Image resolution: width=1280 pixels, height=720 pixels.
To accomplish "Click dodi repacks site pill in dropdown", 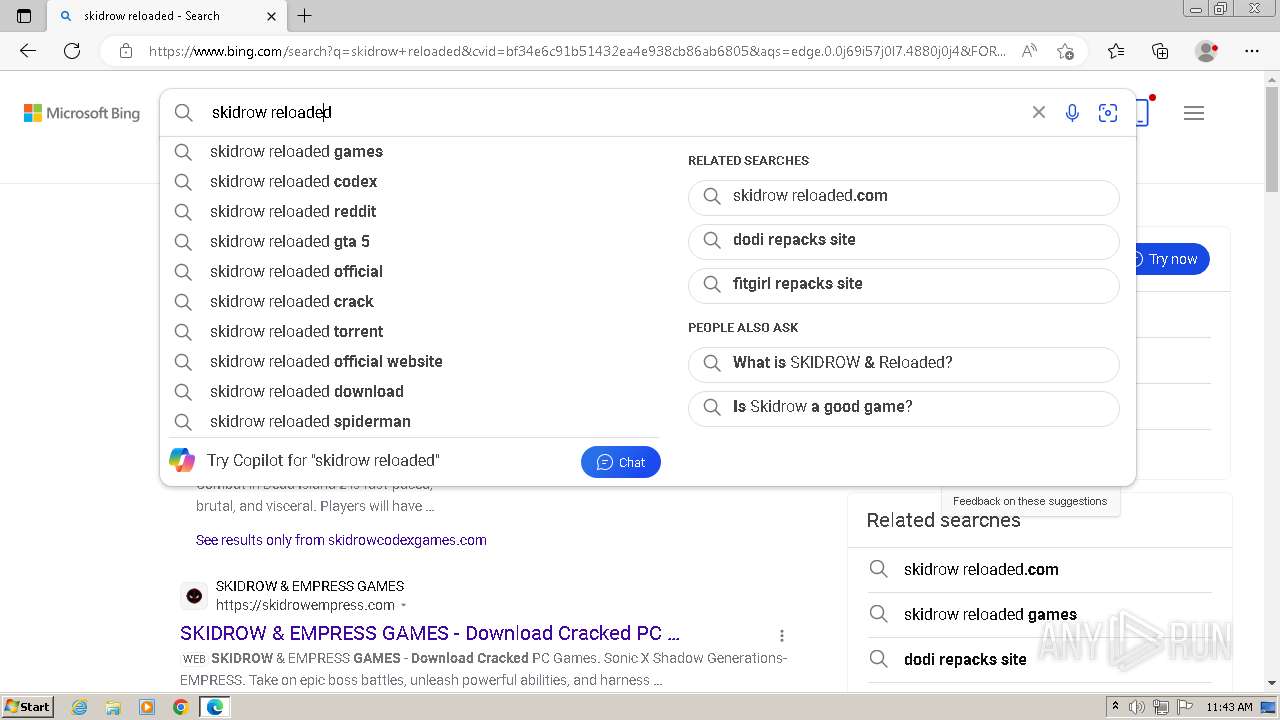I will click(x=904, y=241).
